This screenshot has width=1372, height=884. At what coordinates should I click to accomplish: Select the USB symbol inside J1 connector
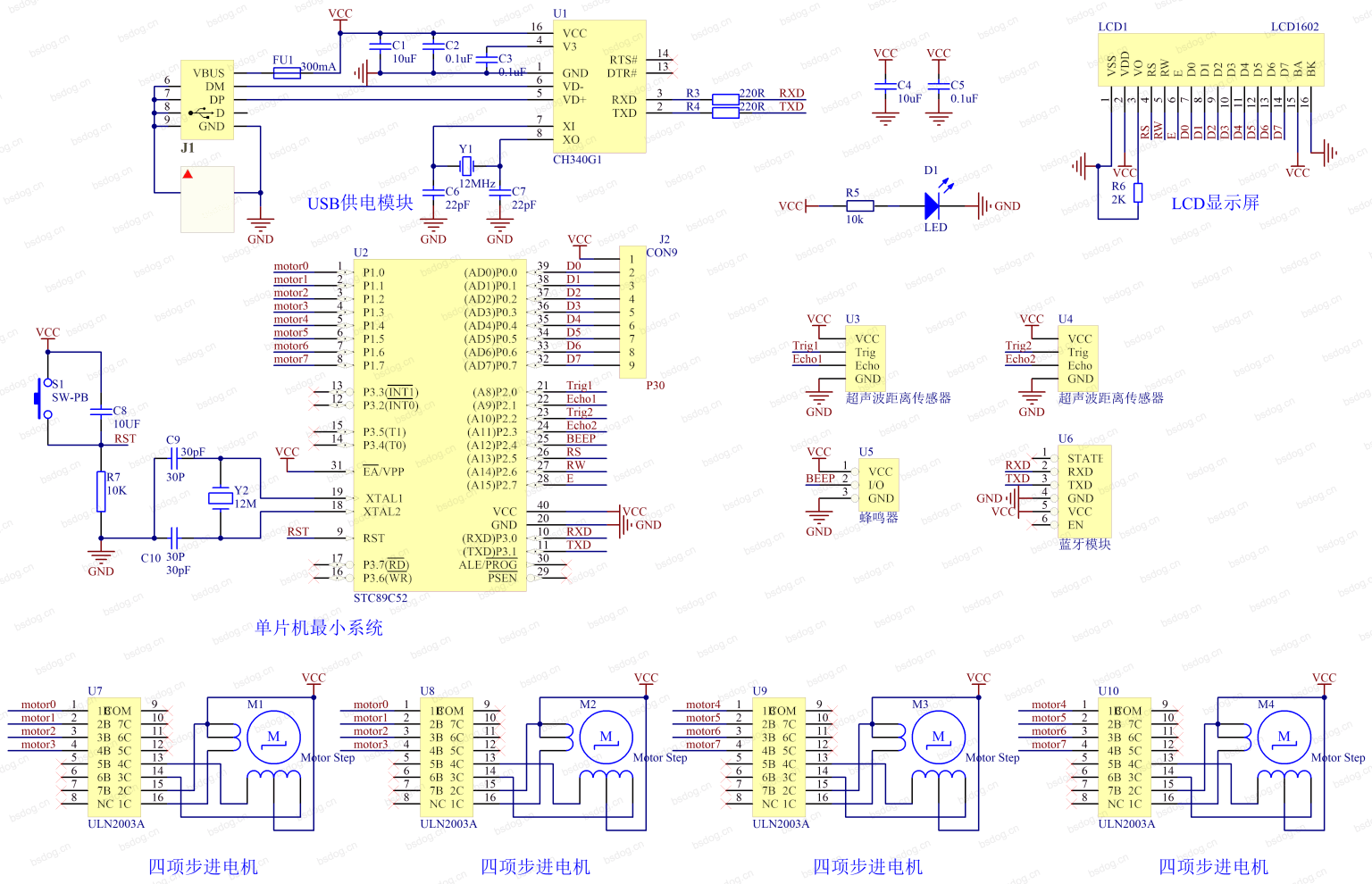tap(200, 113)
